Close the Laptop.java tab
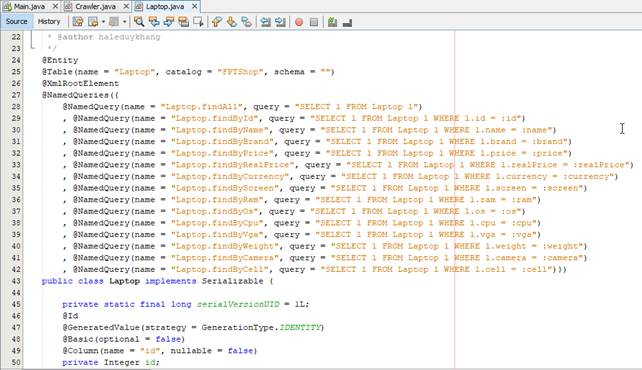Viewport: 642px width, 370px height. pos(194,7)
